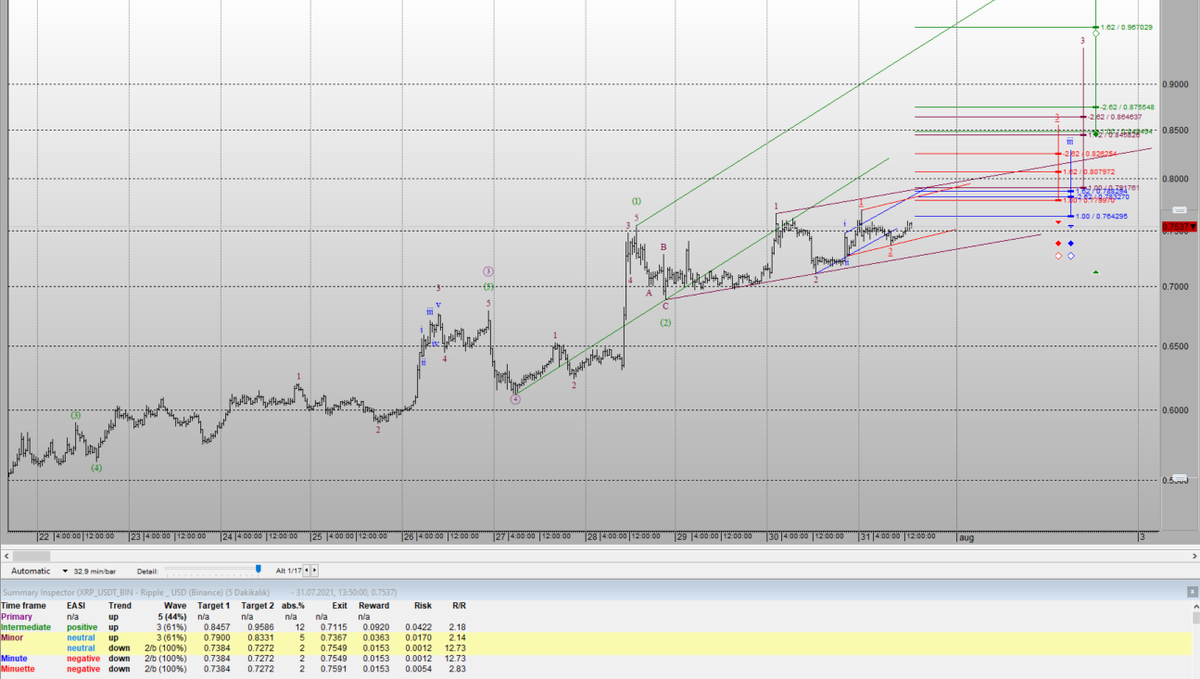Click the Trend column header
The image size is (1200, 679).
[119, 606]
